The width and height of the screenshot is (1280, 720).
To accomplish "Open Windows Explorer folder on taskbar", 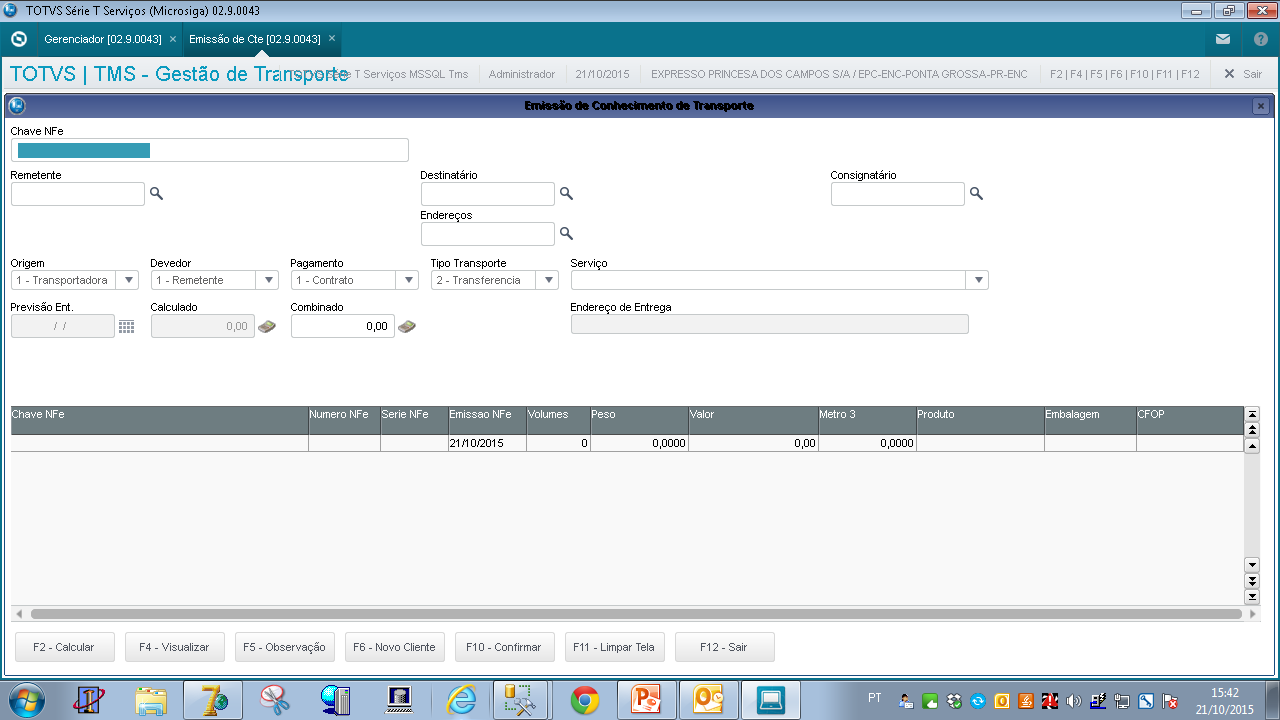I will (151, 700).
